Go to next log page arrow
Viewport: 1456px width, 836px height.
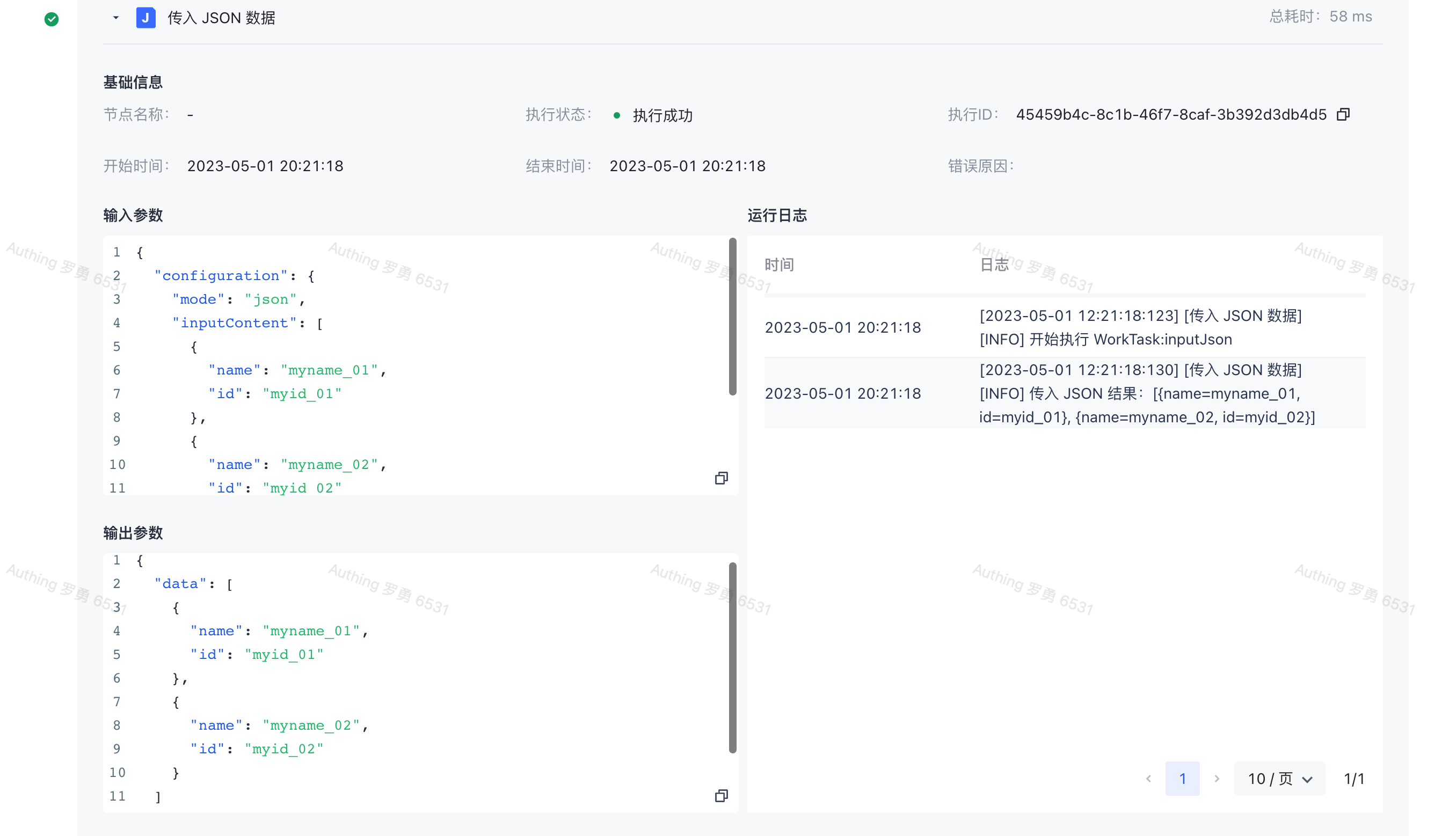pyautogui.click(x=1217, y=779)
